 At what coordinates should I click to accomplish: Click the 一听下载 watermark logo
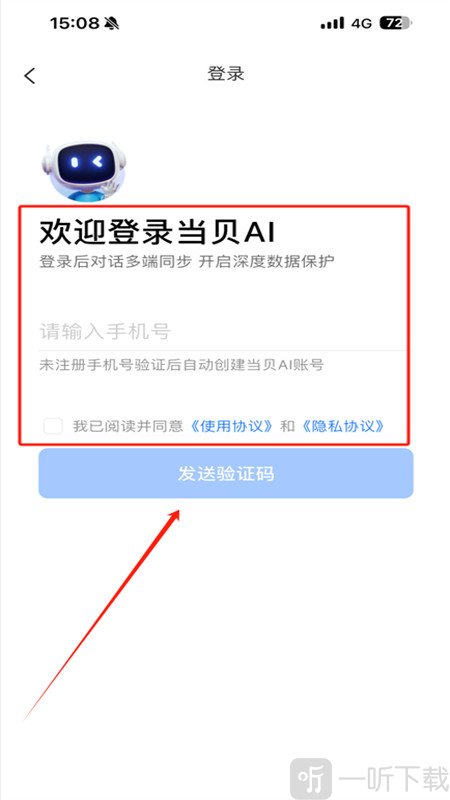(x=310, y=778)
